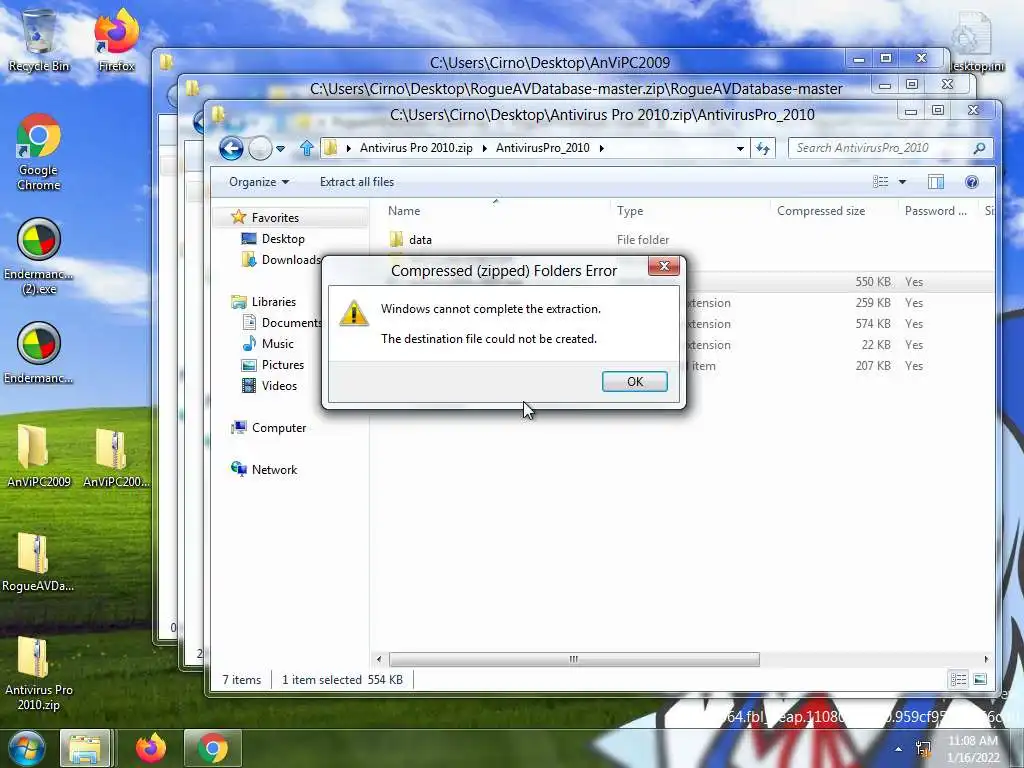
Task: Switch to details view in status bar
Action: point(958,680)
